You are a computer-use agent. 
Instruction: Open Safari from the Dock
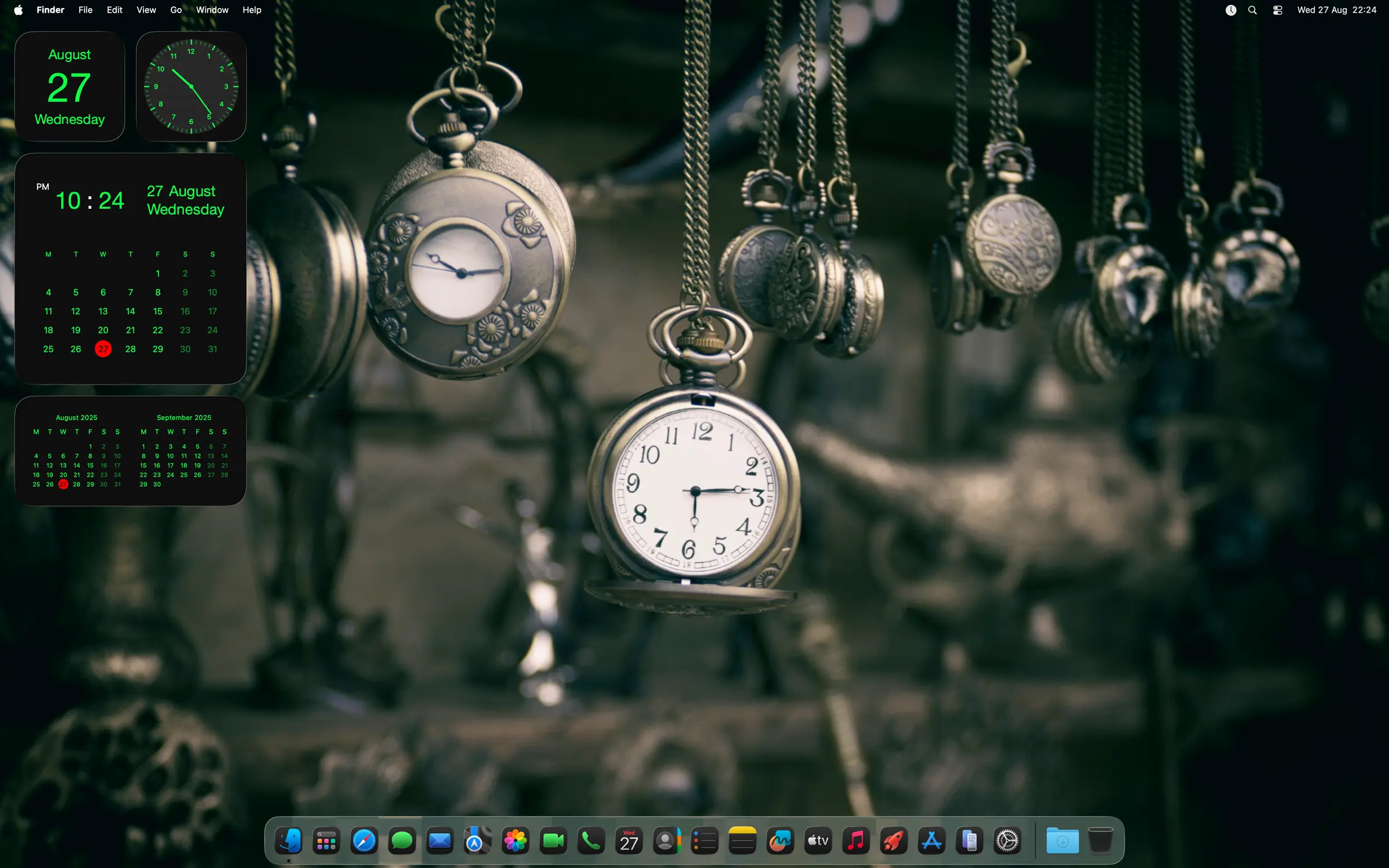pyautogui.click(x=364, y=841)
